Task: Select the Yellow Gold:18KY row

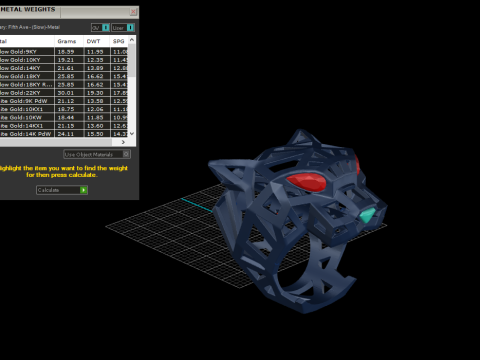Action: pyautogui.click(x=64, y=76)
